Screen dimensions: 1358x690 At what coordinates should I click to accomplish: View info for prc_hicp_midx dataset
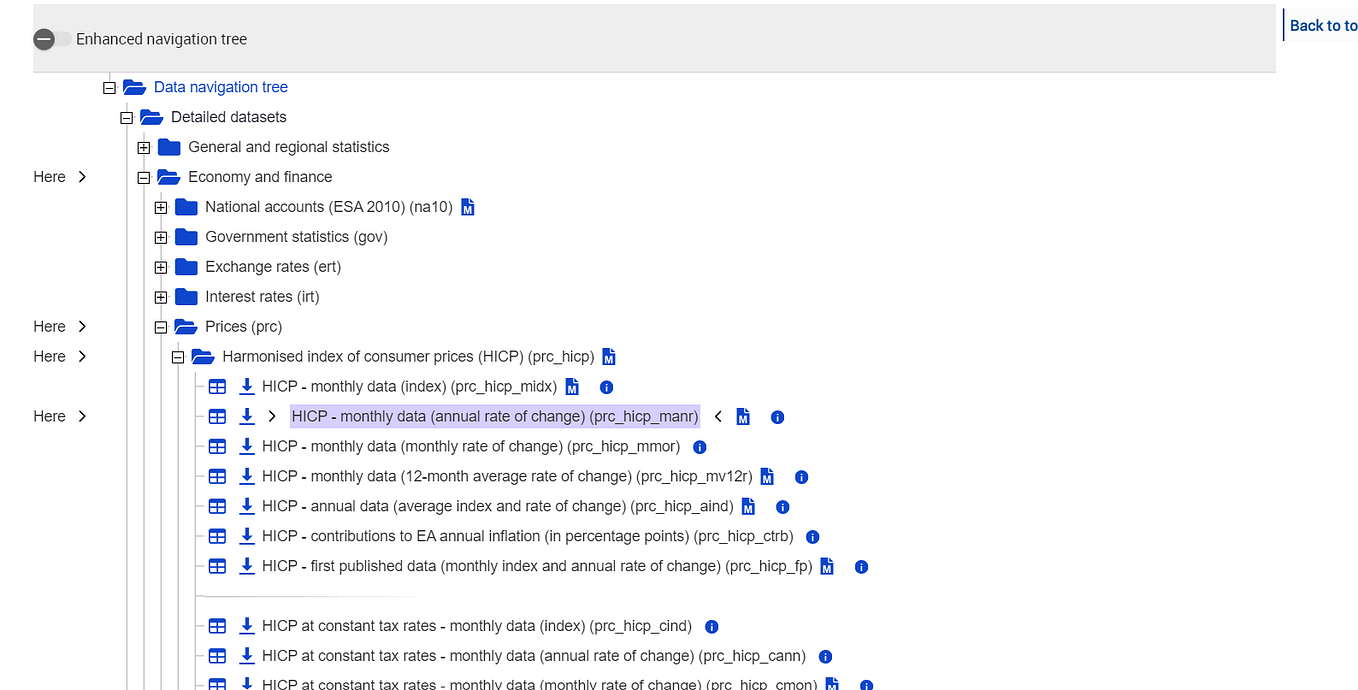[x=606, y=387]
